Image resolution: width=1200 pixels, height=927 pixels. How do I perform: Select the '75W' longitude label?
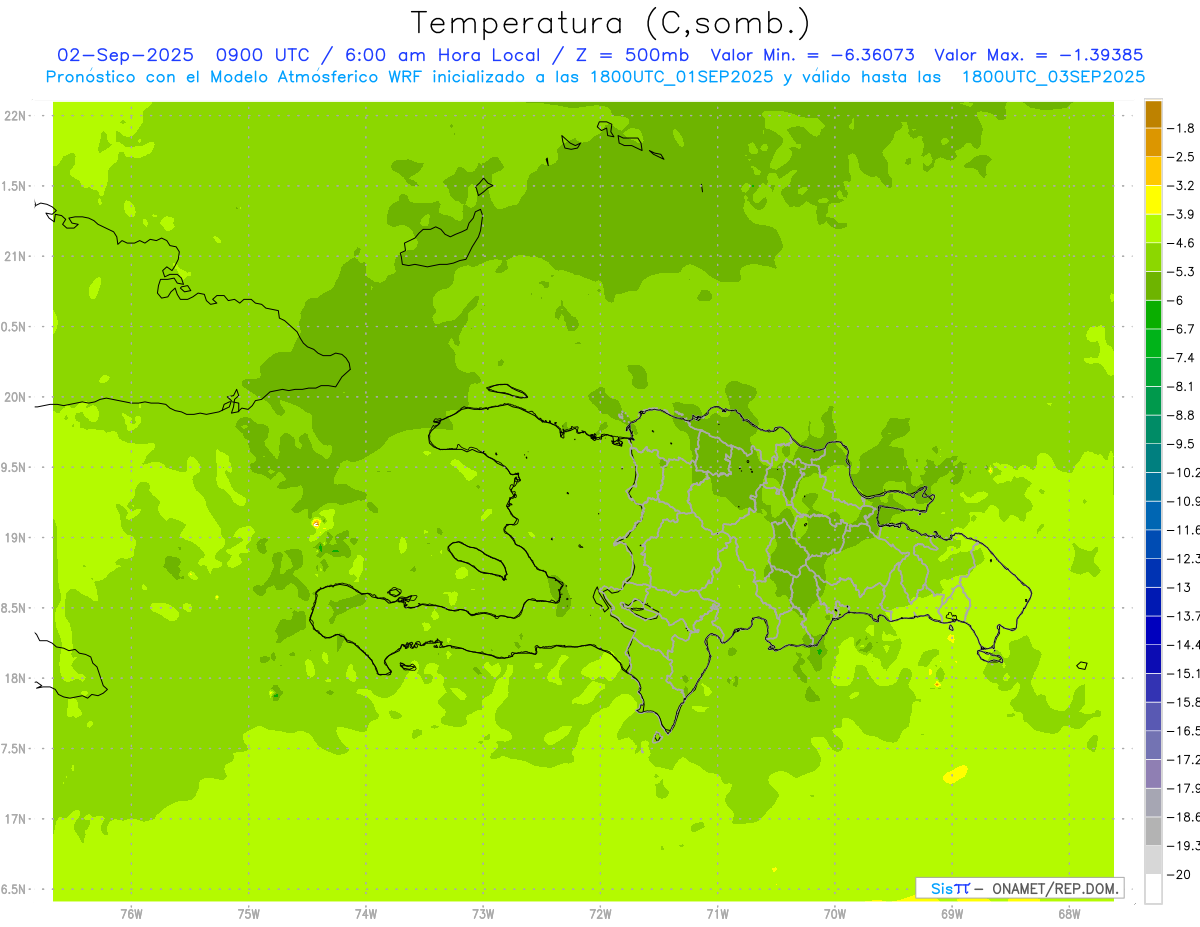pos(249,913)
